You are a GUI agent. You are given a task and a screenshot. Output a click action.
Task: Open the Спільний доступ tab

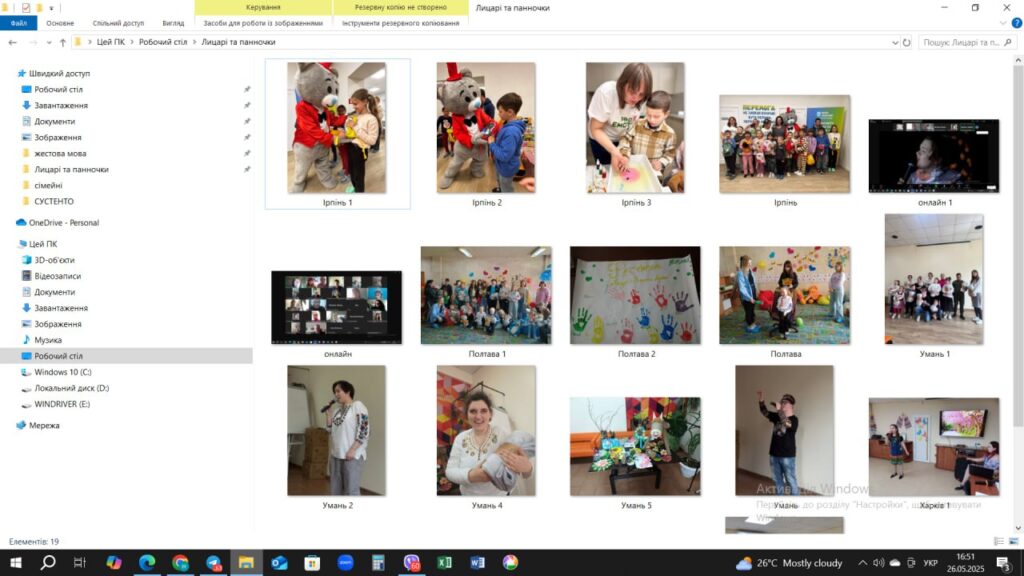118,23
